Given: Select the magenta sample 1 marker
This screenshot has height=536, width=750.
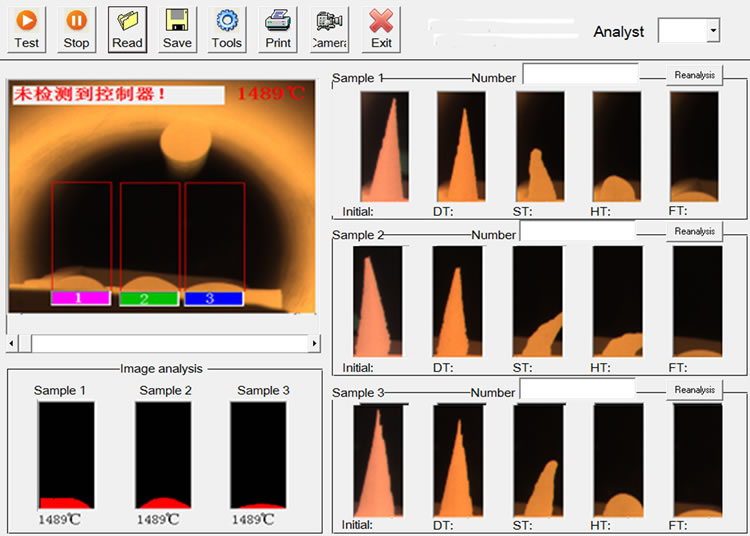Looking at the screenshot, I should point(79,298).
